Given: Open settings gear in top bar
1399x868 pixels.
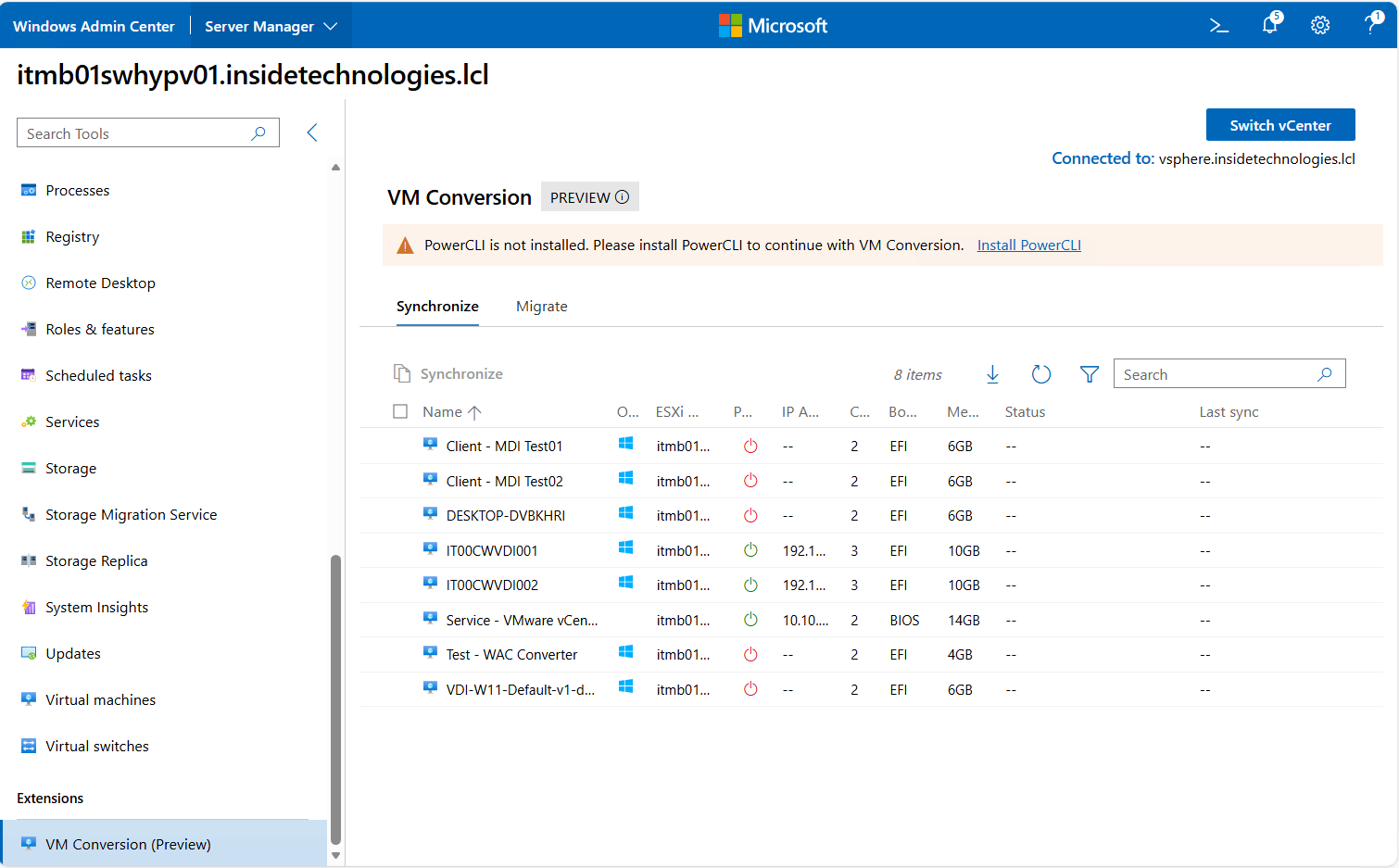Looking at the screenshot, I should click(x=1320, y=26).
